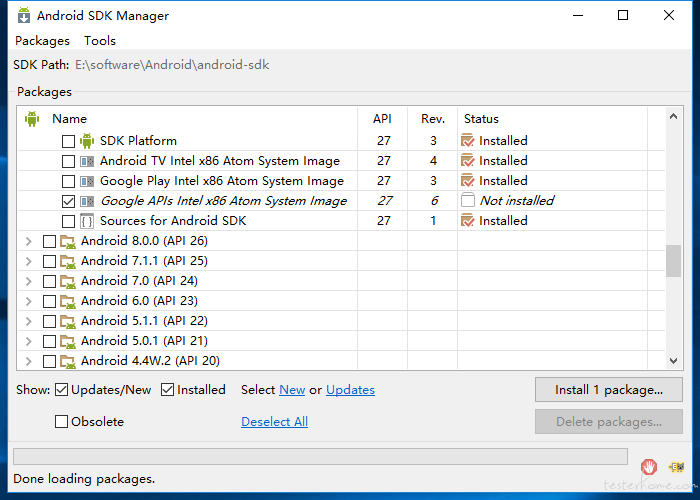Toggle the Updates/New show checkbox
The height and width of the screenshot is (500, 700).
62,390
